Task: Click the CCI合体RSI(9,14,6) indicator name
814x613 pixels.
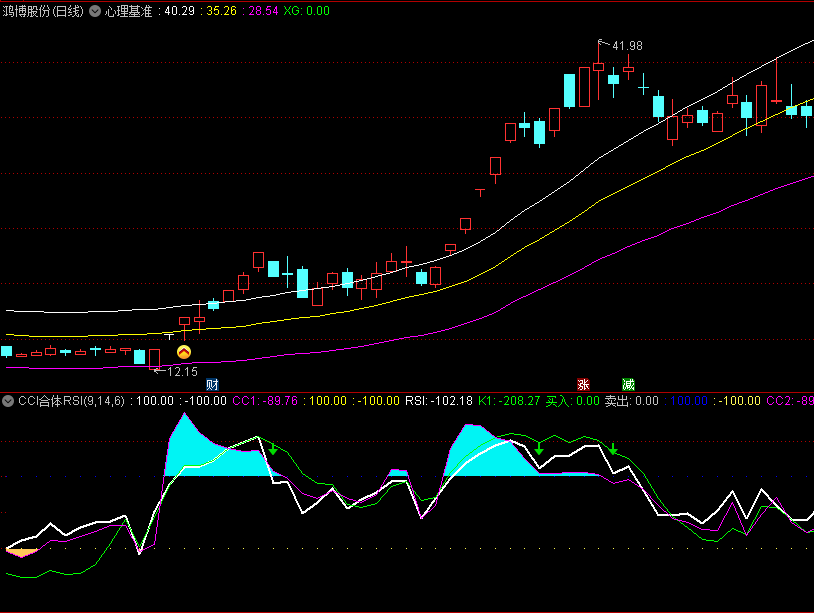Action: (72, 401)
